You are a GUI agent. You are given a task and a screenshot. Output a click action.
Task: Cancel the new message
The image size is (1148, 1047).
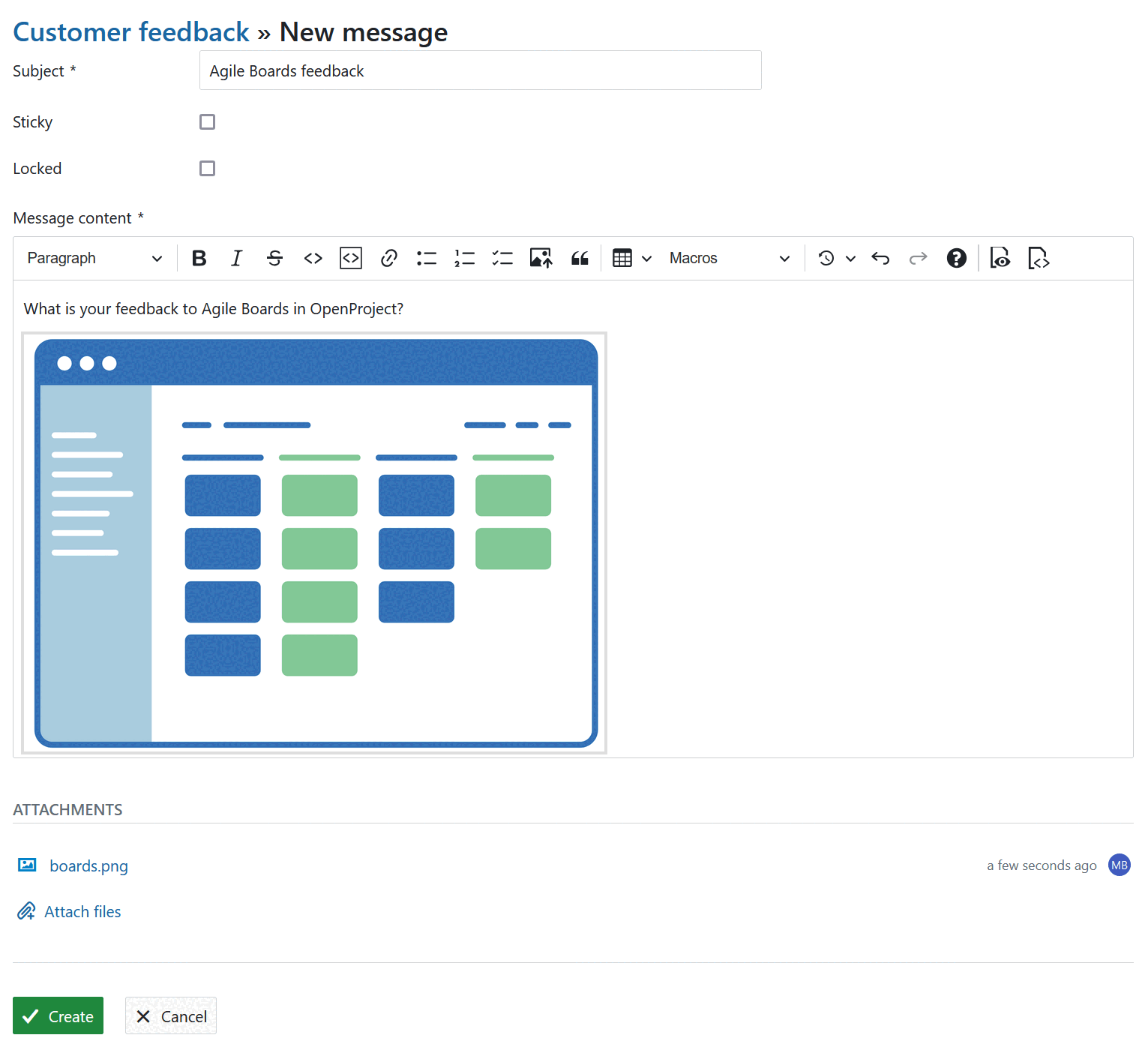pyautogui.click(x=170, y=1015)
